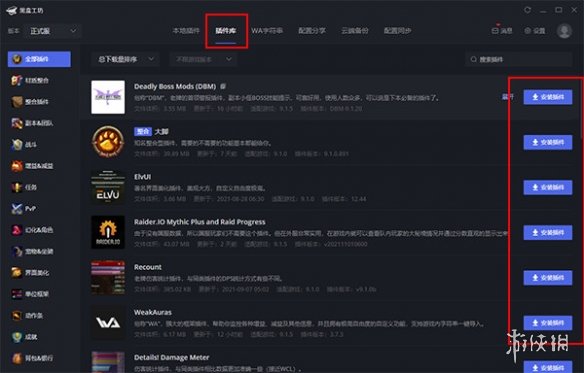Open the PvP category in the sidebar

[24, 209]
